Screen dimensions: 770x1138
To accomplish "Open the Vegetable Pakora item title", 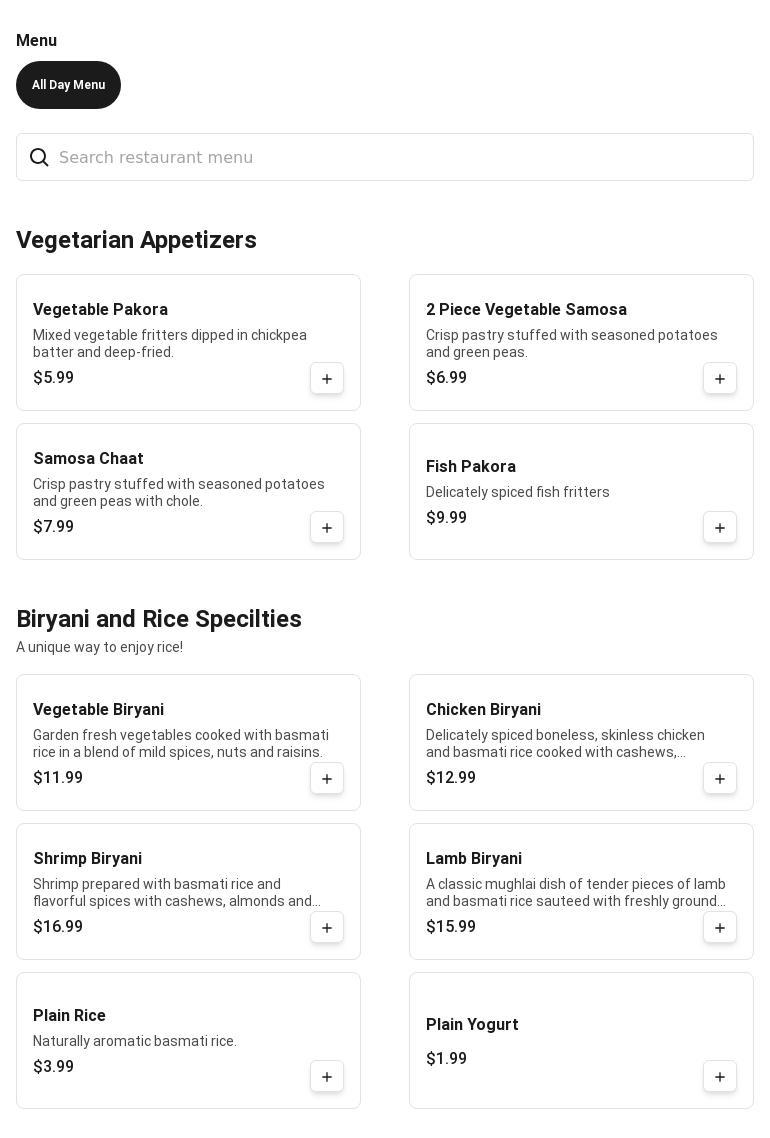I will click(100, 310).
